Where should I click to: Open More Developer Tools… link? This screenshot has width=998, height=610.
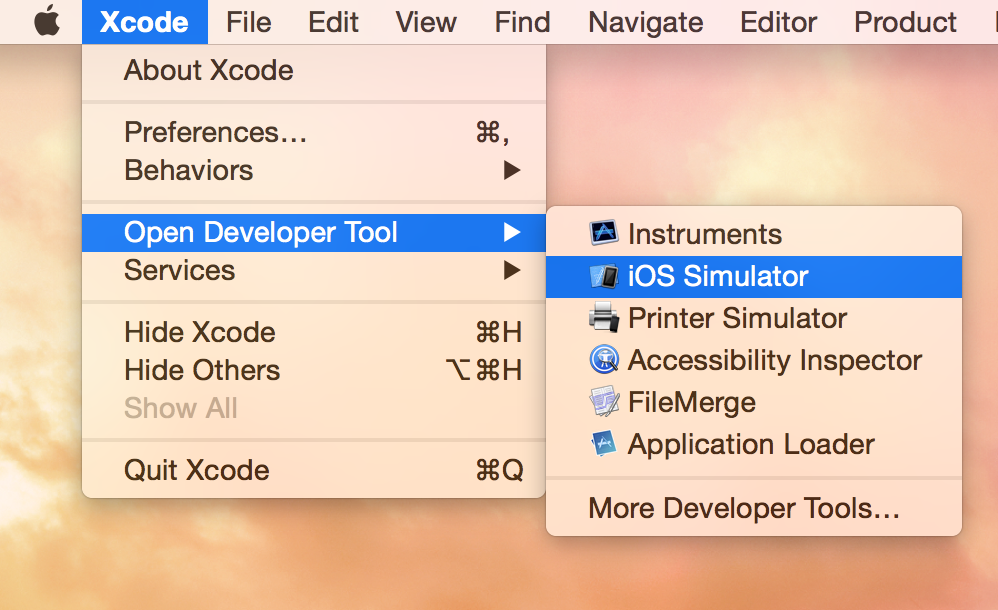[x=744, y=508]
